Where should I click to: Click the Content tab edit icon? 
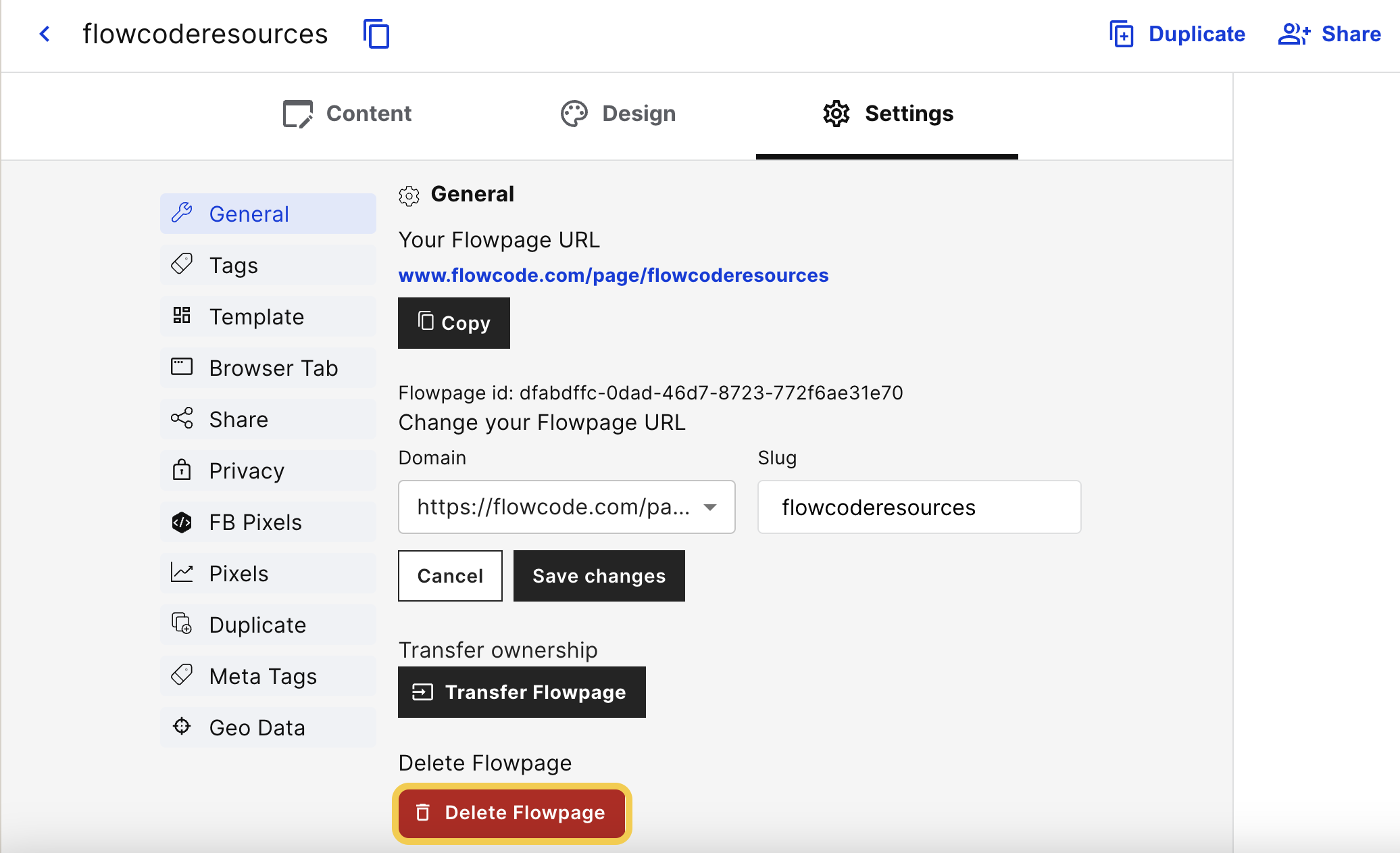297,114
